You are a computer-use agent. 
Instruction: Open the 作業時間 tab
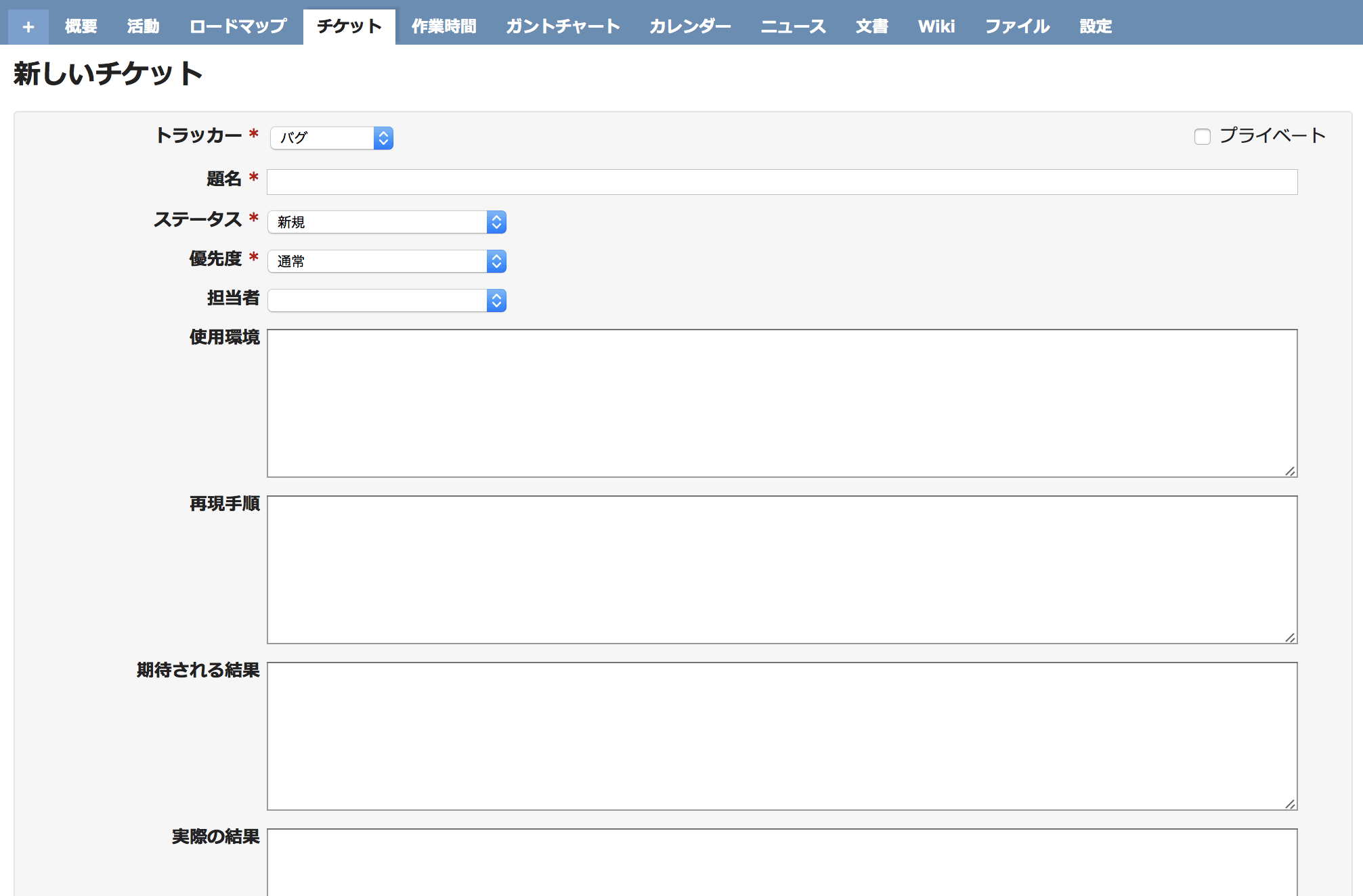pyautogui.click(x=444, y=27)
